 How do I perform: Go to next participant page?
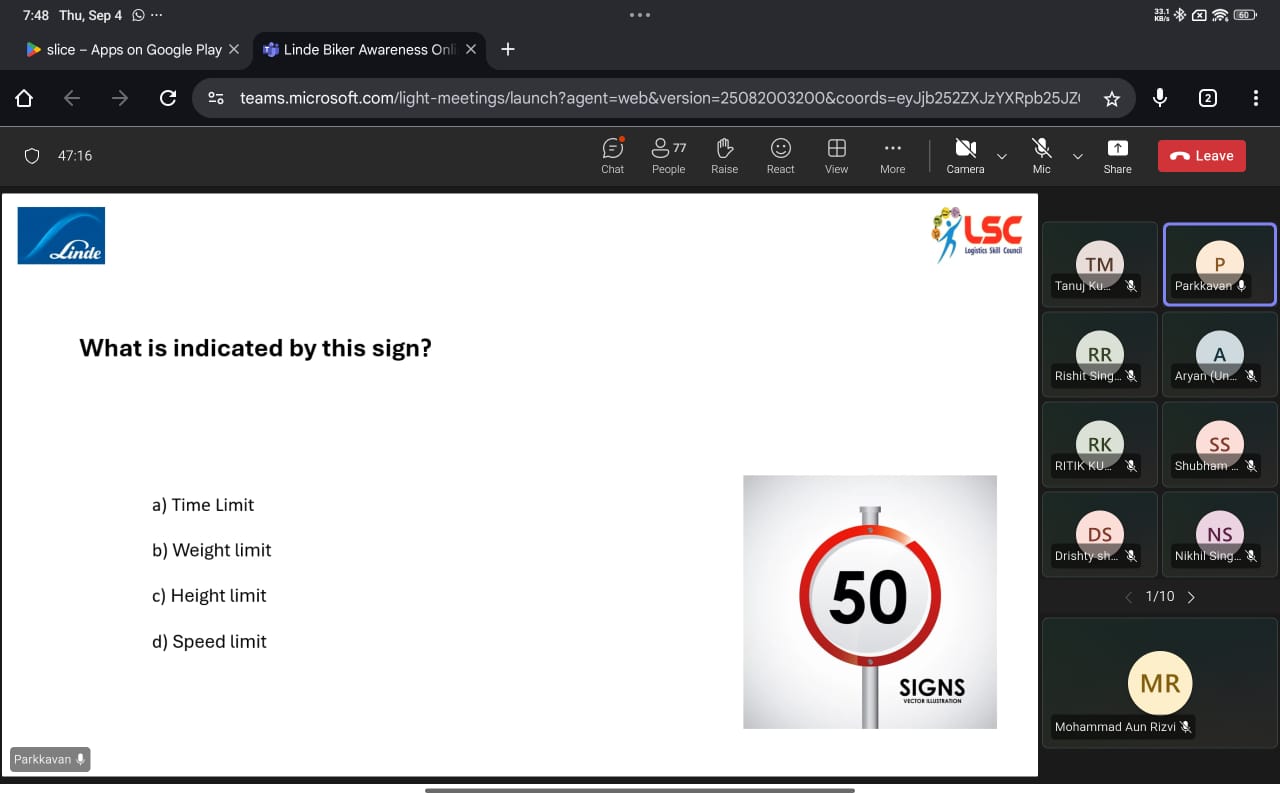coord(1191,596)
